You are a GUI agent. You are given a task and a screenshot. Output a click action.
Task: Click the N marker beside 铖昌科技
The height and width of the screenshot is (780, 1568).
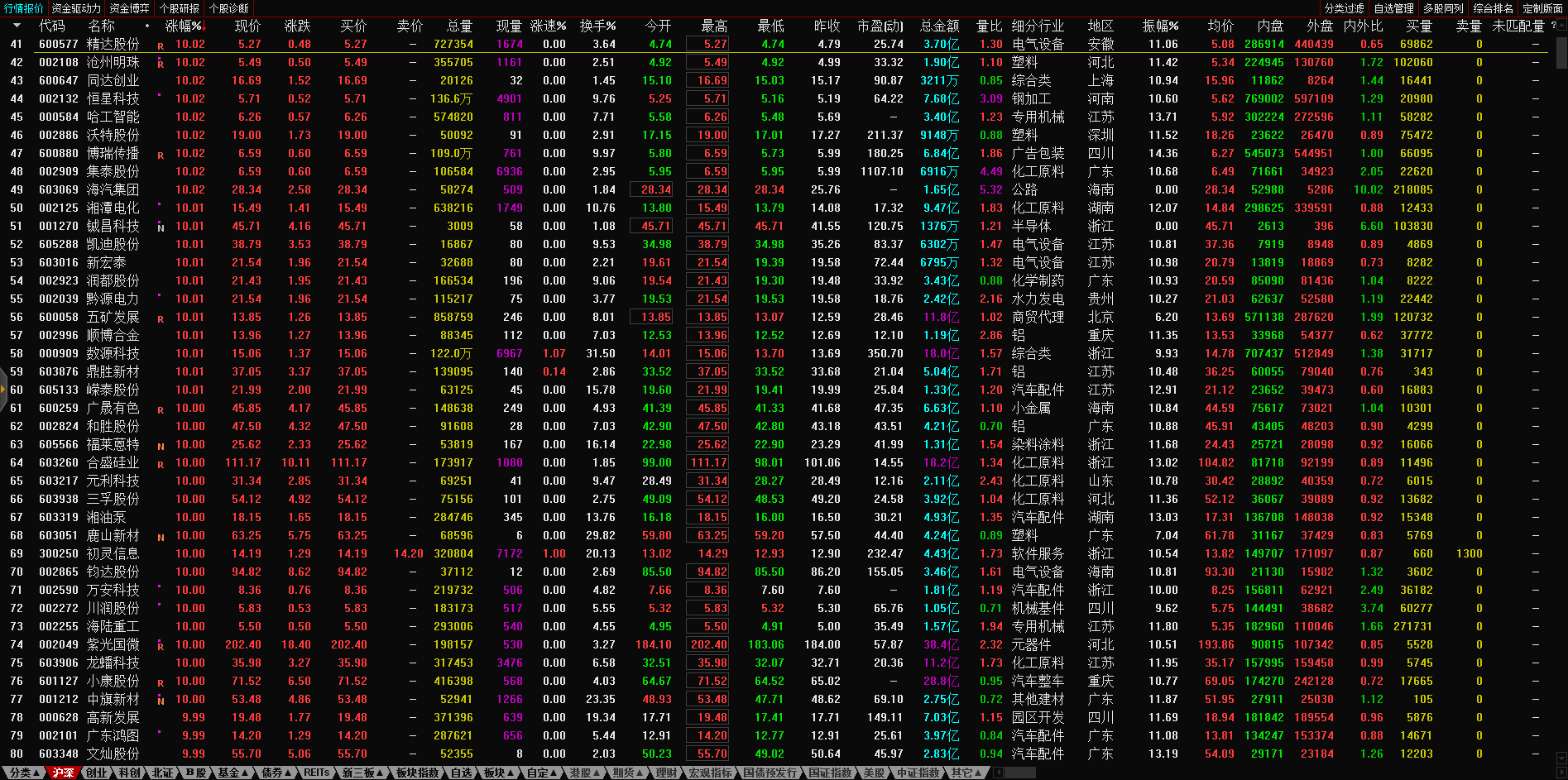161,228
